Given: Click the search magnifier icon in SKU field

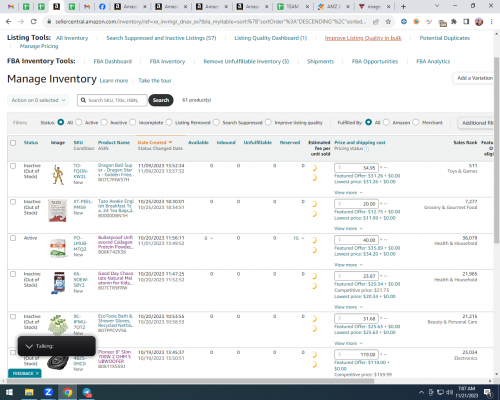Looking at the screenshot, I should pyautogui.click(x=83, y=100).
